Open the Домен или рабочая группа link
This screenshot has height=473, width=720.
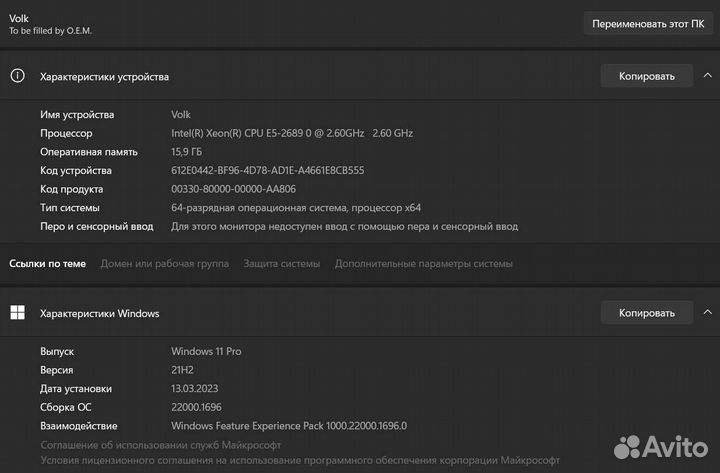click(x=164, y=264)
